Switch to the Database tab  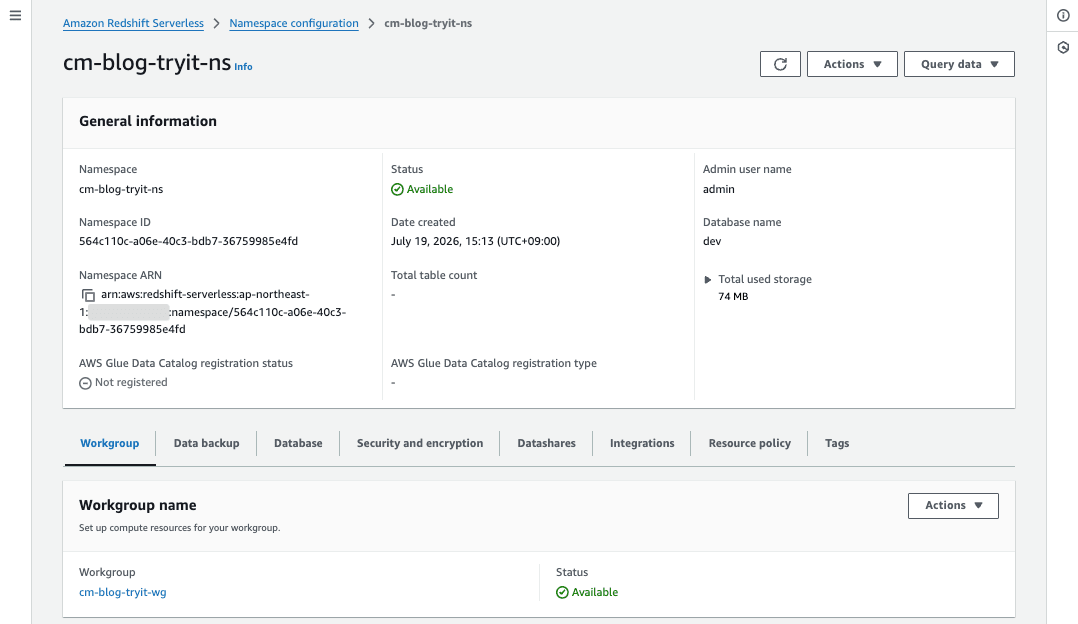click(x=298, y=443)
